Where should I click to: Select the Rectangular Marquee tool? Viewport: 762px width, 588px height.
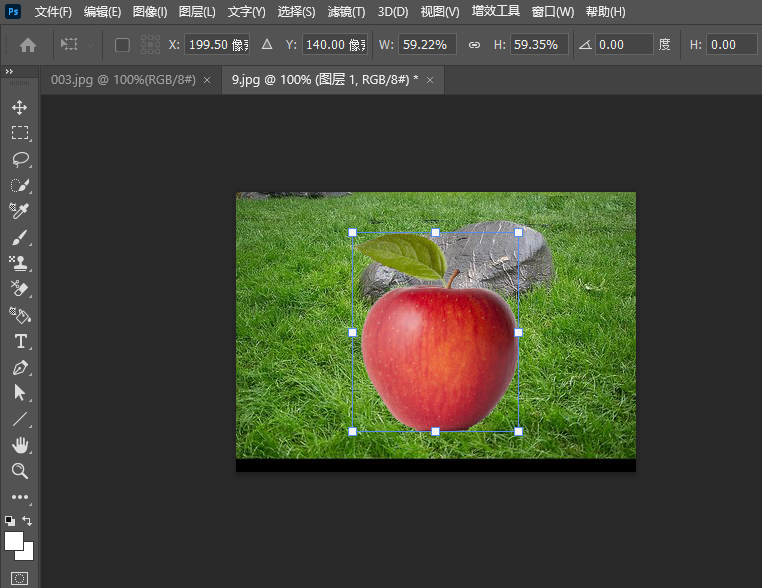pyautogui.click(x=20, y=133)
